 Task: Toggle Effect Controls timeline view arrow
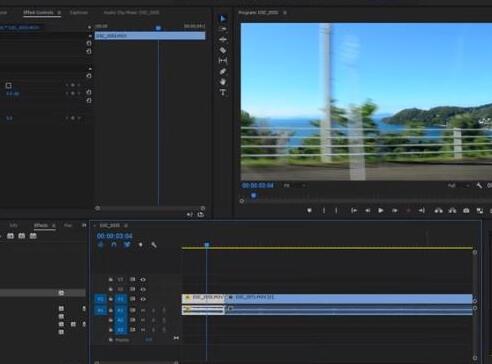point(89,27)
